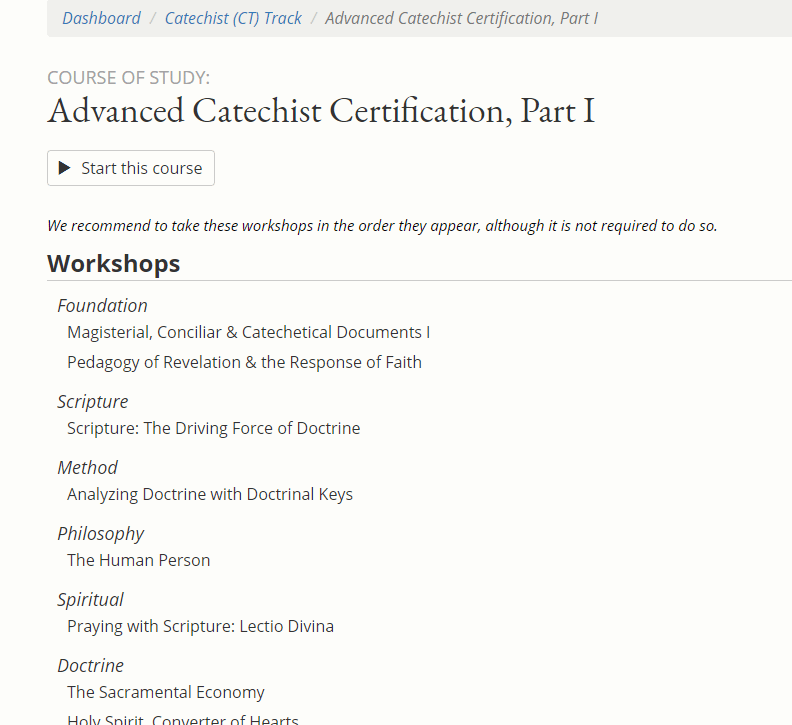The image size is (792, 725).
Task: Click the Spiritual category heading
Action: [x=90, y=600]
